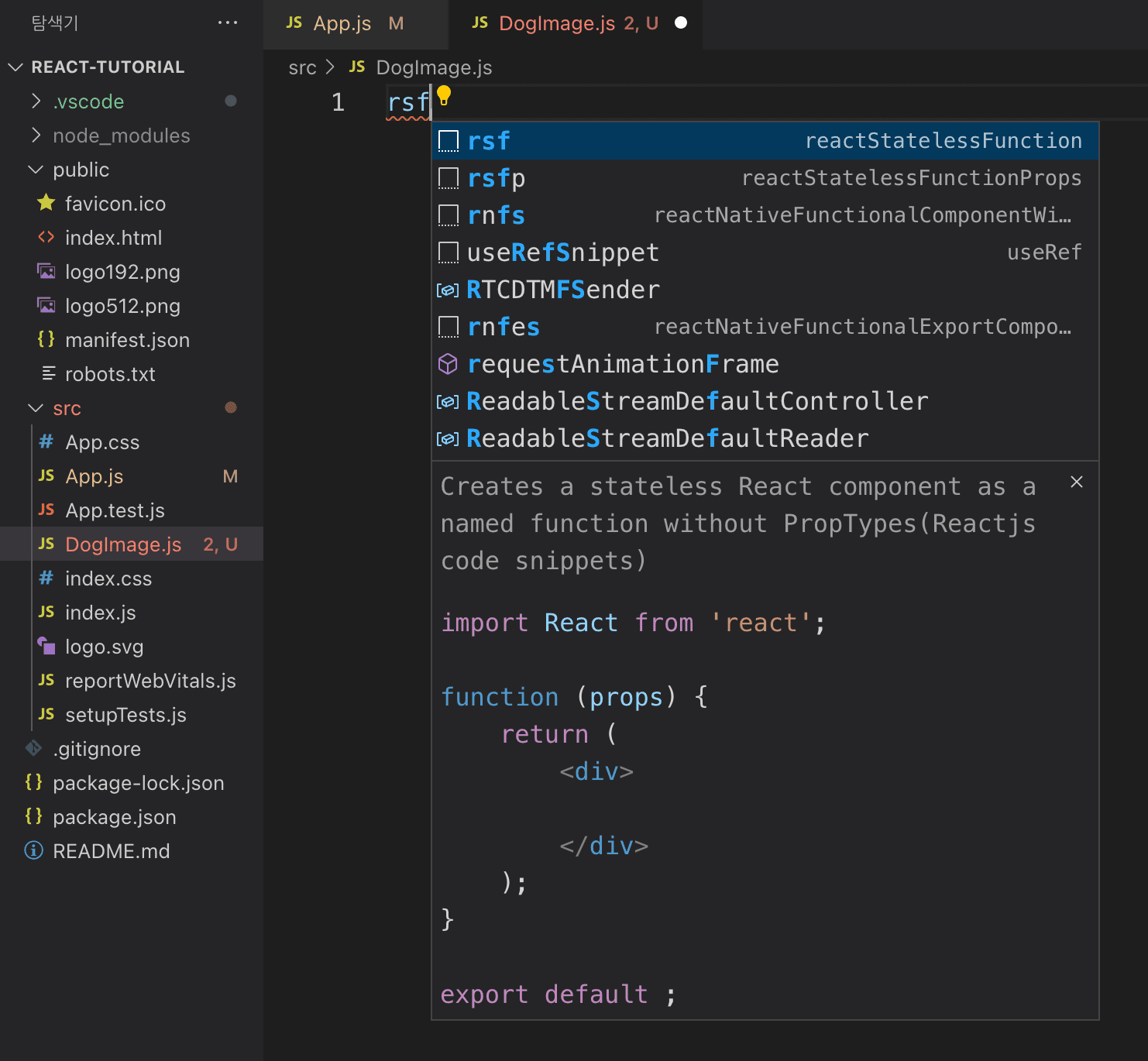Click the robots.txt text file icon
The image size is (1148, 1061).
pyautogui.click(x=48, y=373)
